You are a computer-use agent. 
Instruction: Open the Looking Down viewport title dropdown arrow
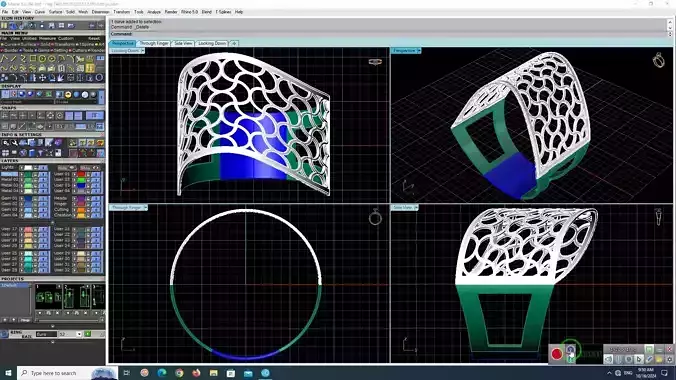coord(143,51)
